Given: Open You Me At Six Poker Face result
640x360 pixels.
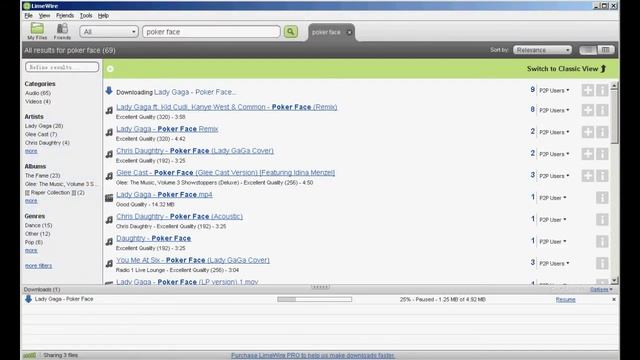Looking at the screenshot, I should click(193, 260).
